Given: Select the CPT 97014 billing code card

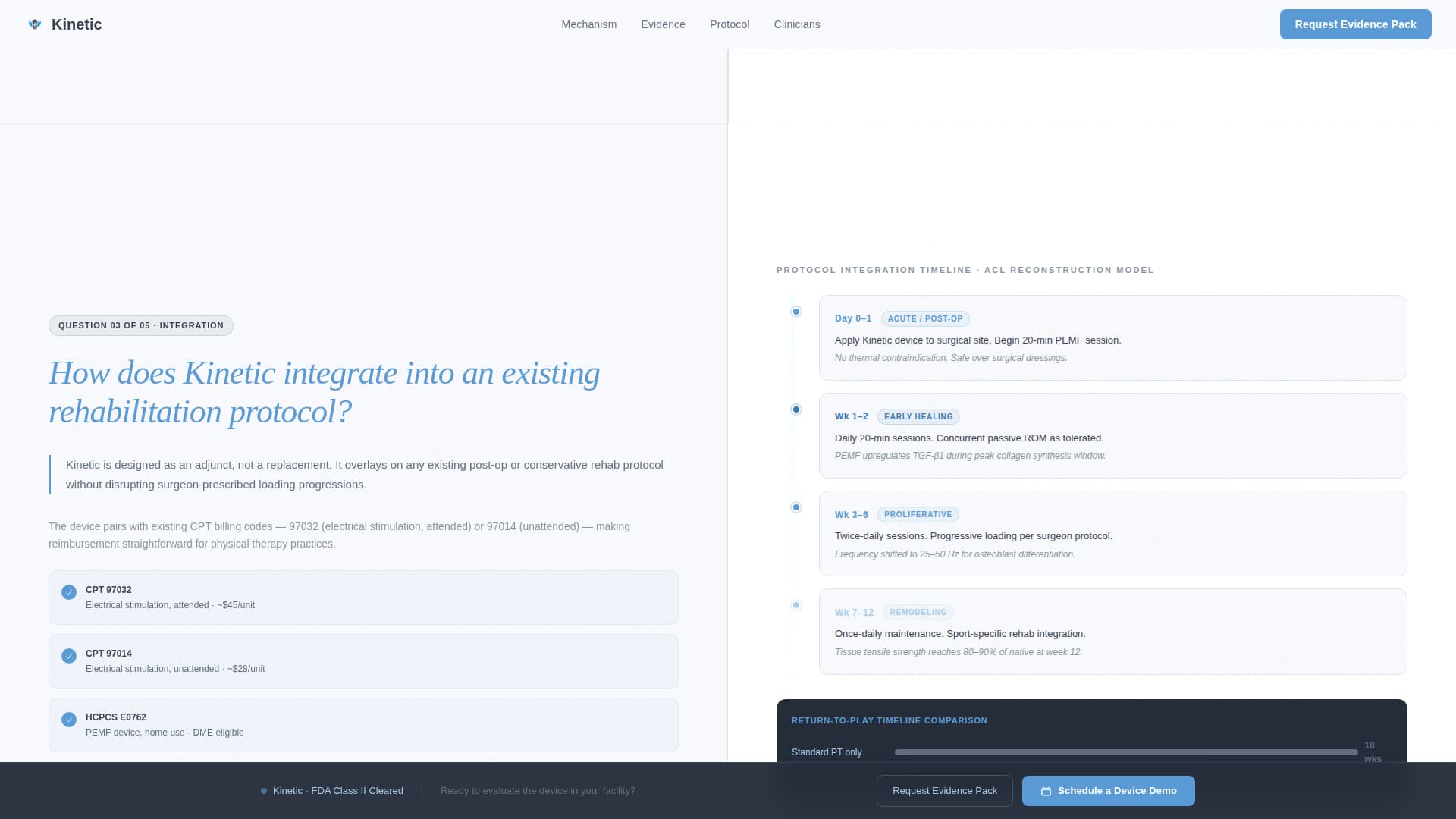Looking at the screenshot, I should [363, 661].
